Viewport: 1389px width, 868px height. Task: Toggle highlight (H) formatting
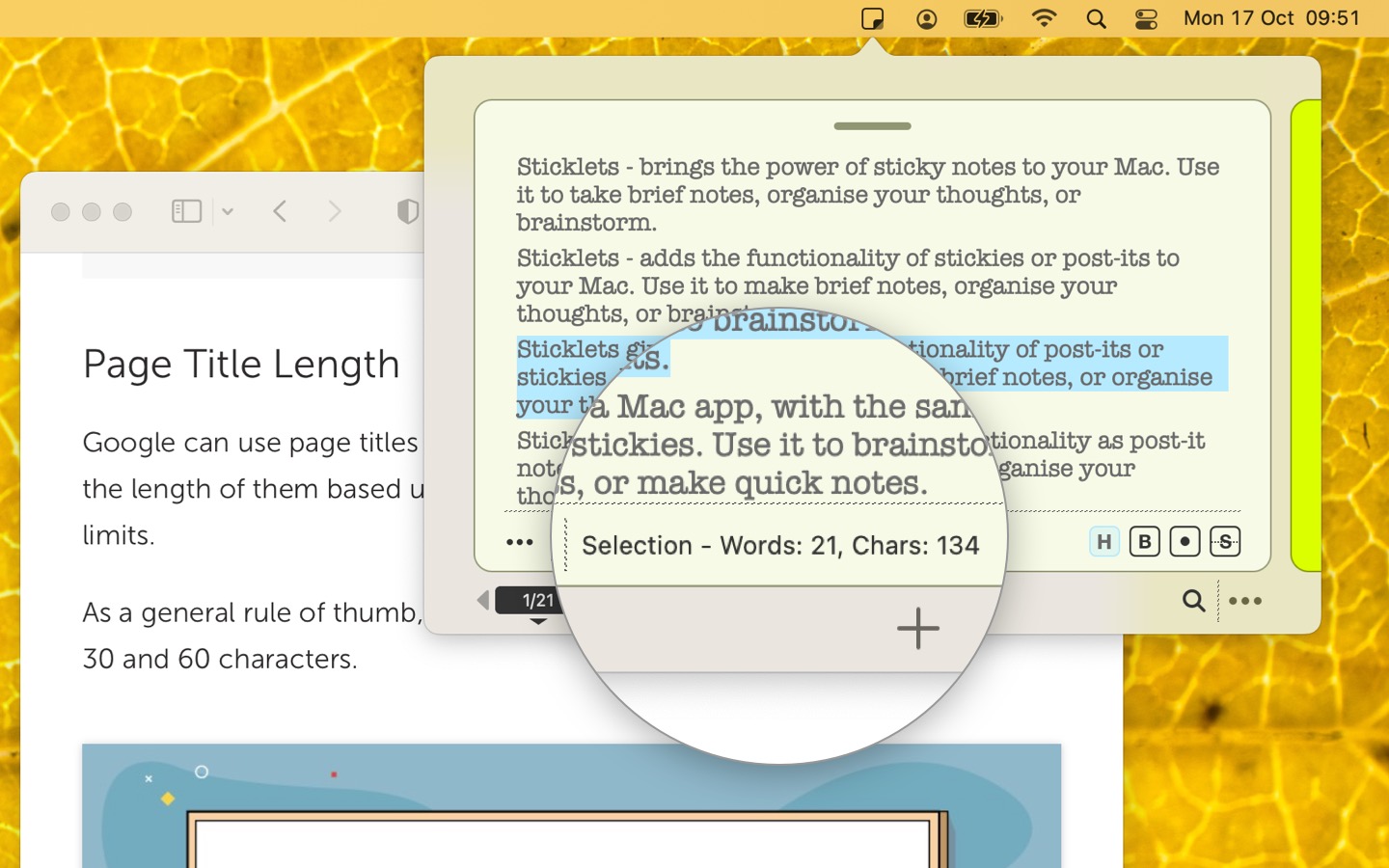(x=1103, y=542)
